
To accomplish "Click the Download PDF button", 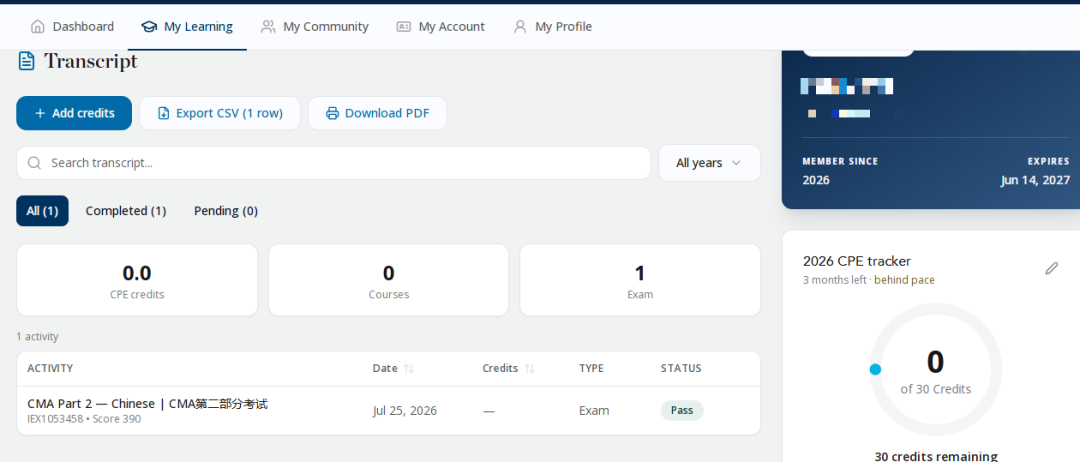I will click(377, 113).
